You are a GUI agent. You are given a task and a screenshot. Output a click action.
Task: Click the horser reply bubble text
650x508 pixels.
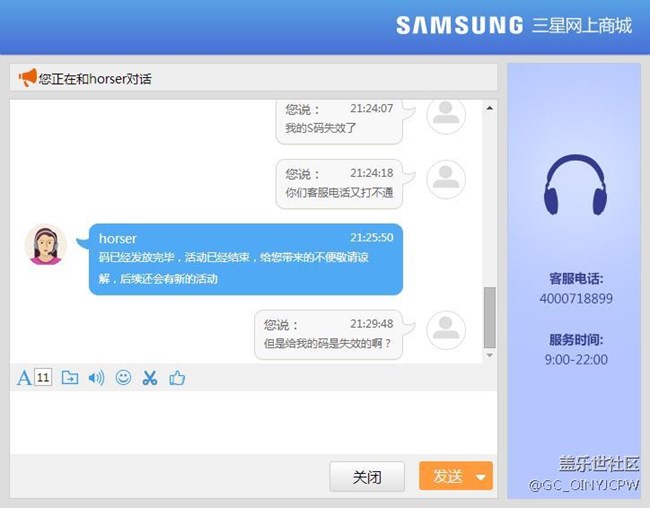[x=233, y=268]
